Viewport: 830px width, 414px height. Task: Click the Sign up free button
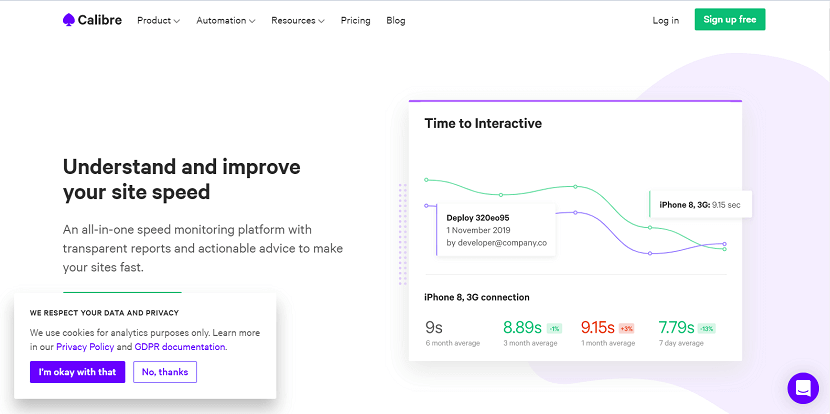(729, 20)
